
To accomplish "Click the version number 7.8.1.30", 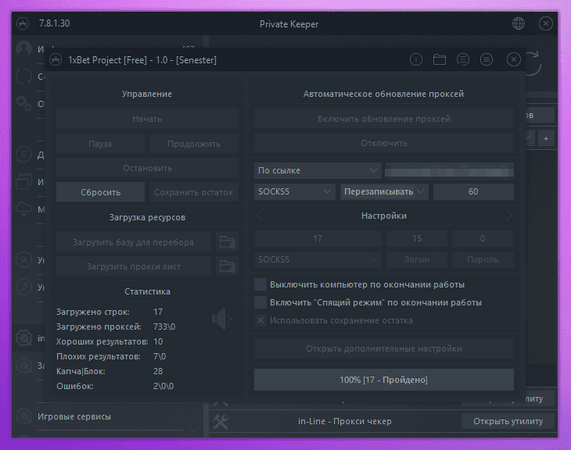I will pyautogui.click(x=54, y=23).
